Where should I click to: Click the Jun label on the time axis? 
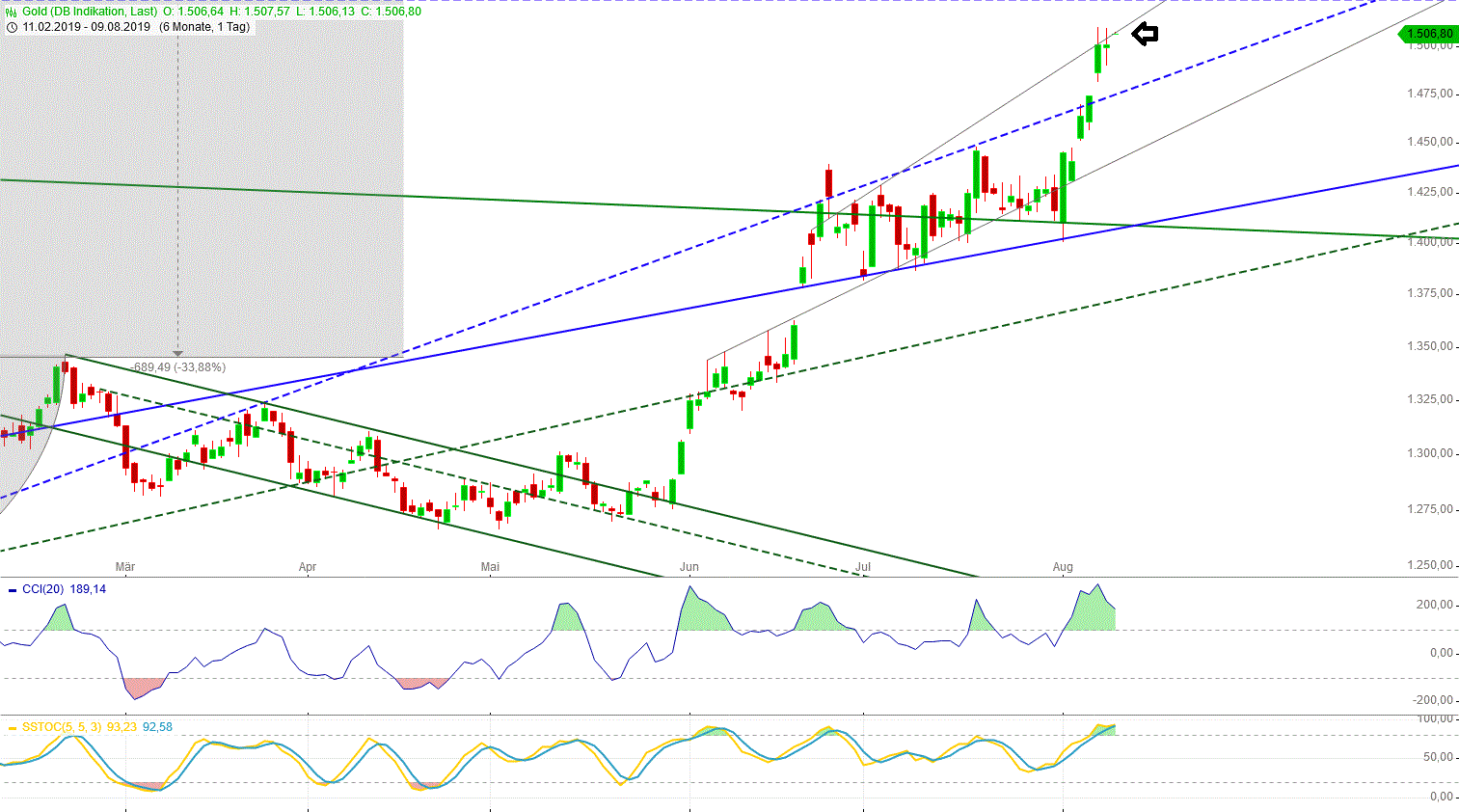(689, 567)
